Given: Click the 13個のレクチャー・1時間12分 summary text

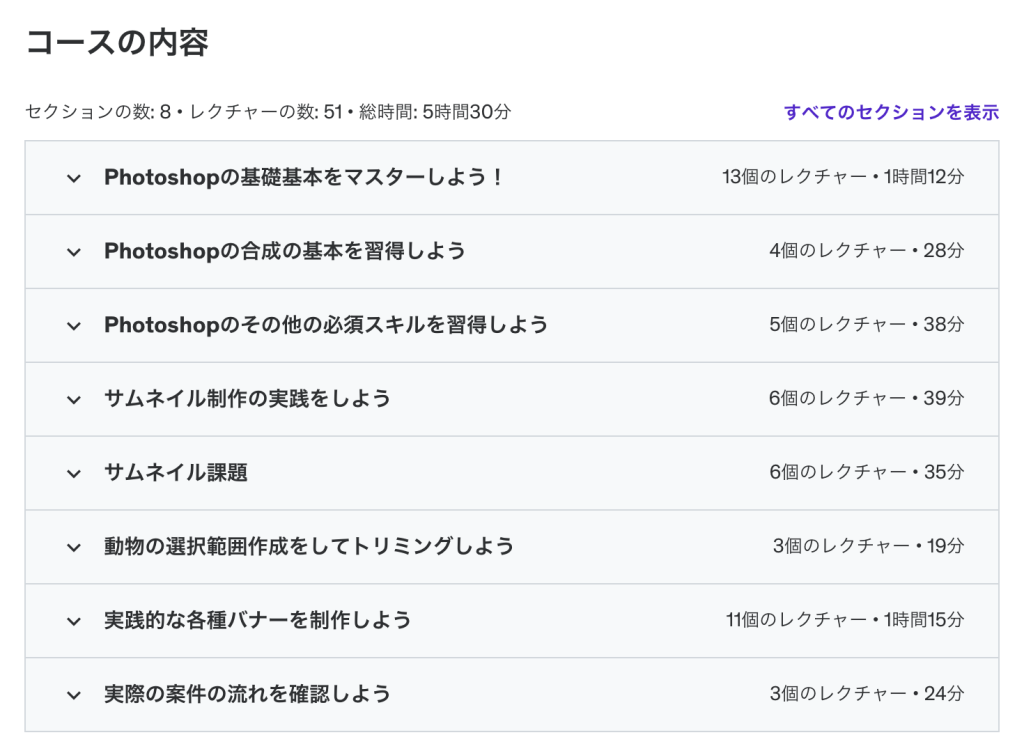Looking at the screenshot, I should tap(843, 178).
